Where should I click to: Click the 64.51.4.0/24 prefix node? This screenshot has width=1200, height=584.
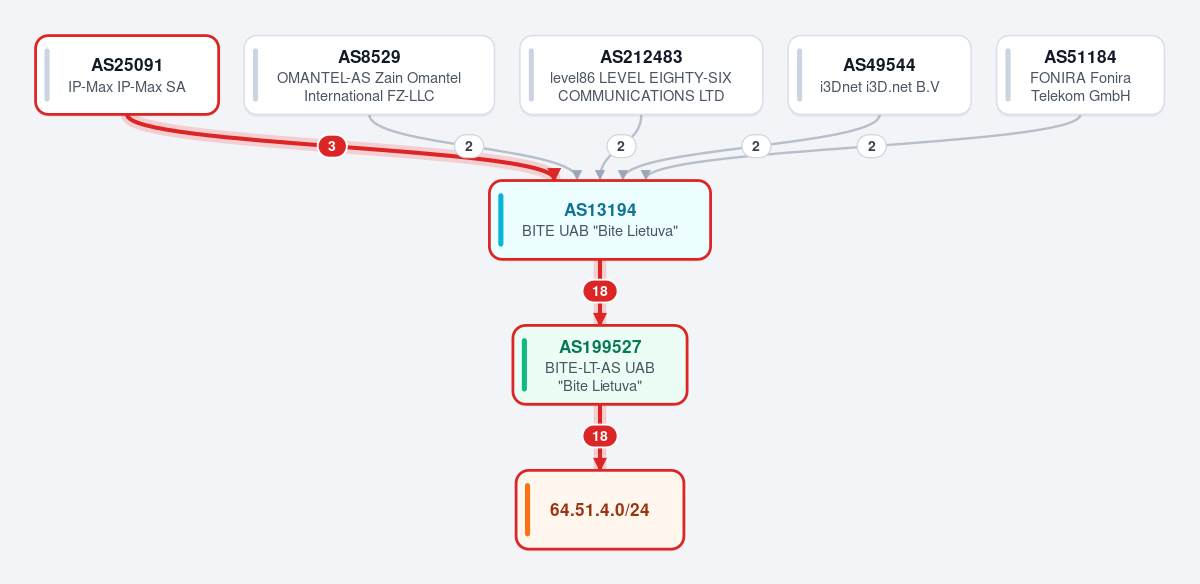600,510
